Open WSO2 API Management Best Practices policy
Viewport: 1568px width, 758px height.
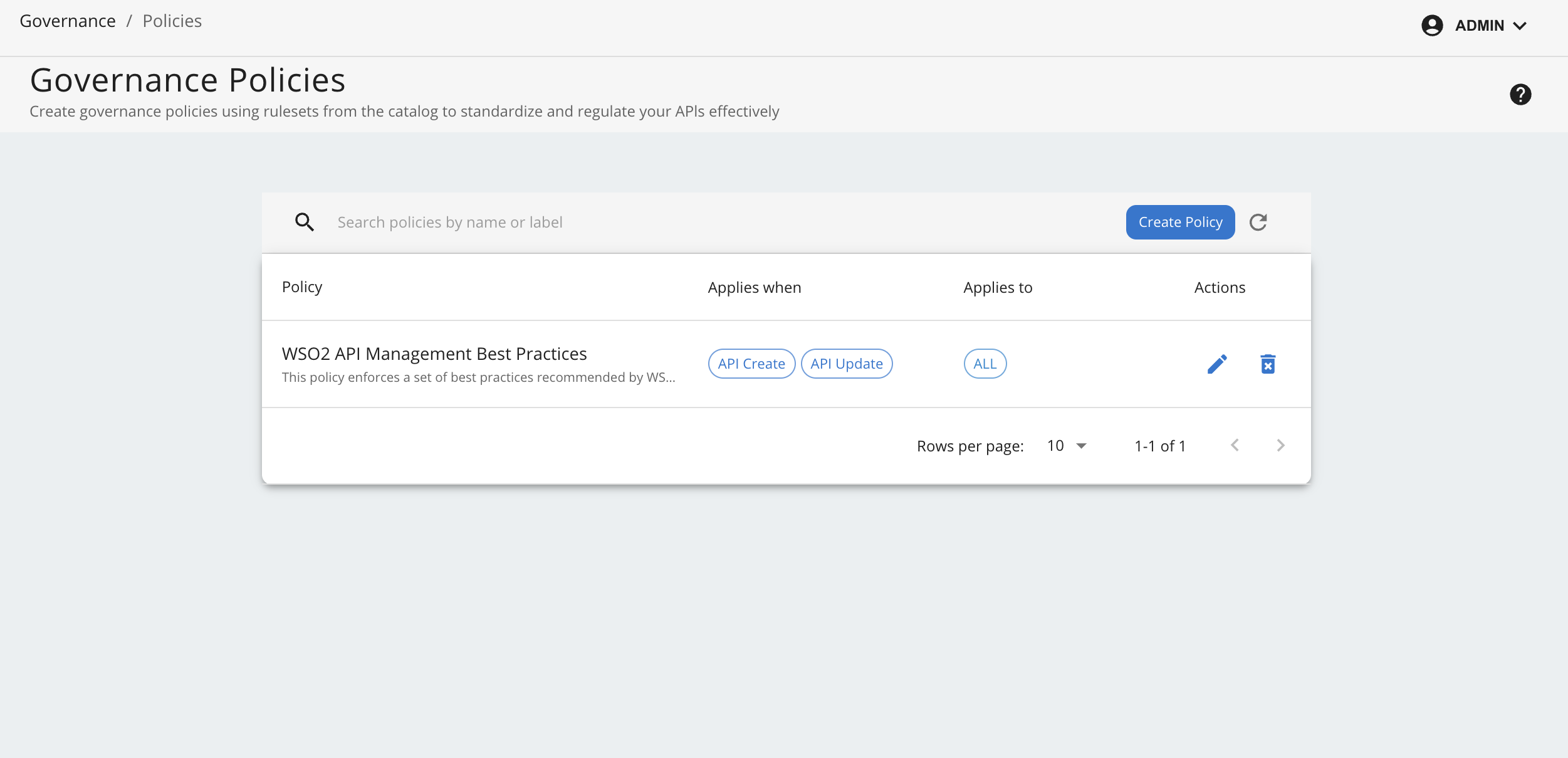tap(434, 354)
